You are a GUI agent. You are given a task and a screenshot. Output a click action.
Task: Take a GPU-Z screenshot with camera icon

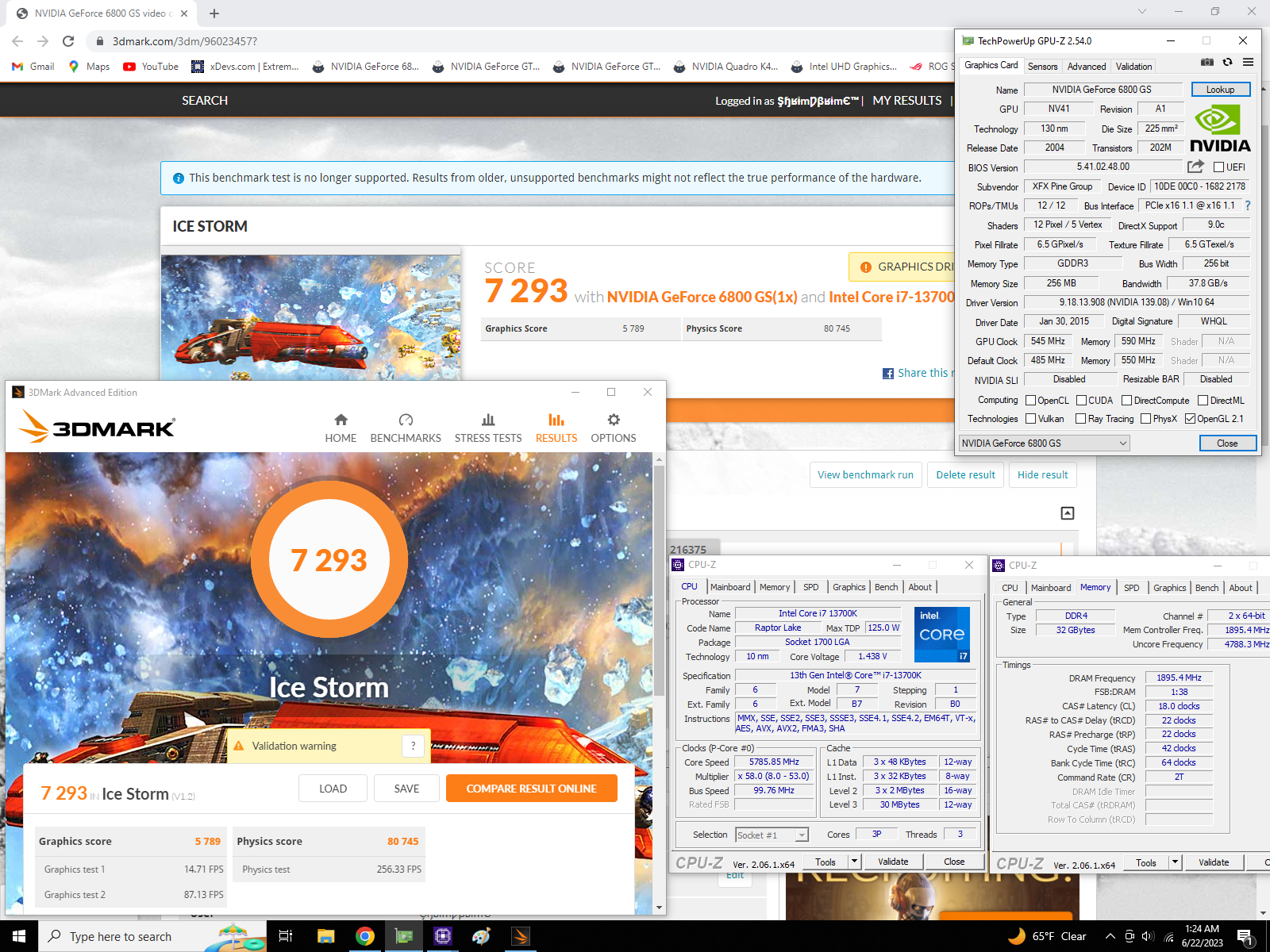(1206, 62)
